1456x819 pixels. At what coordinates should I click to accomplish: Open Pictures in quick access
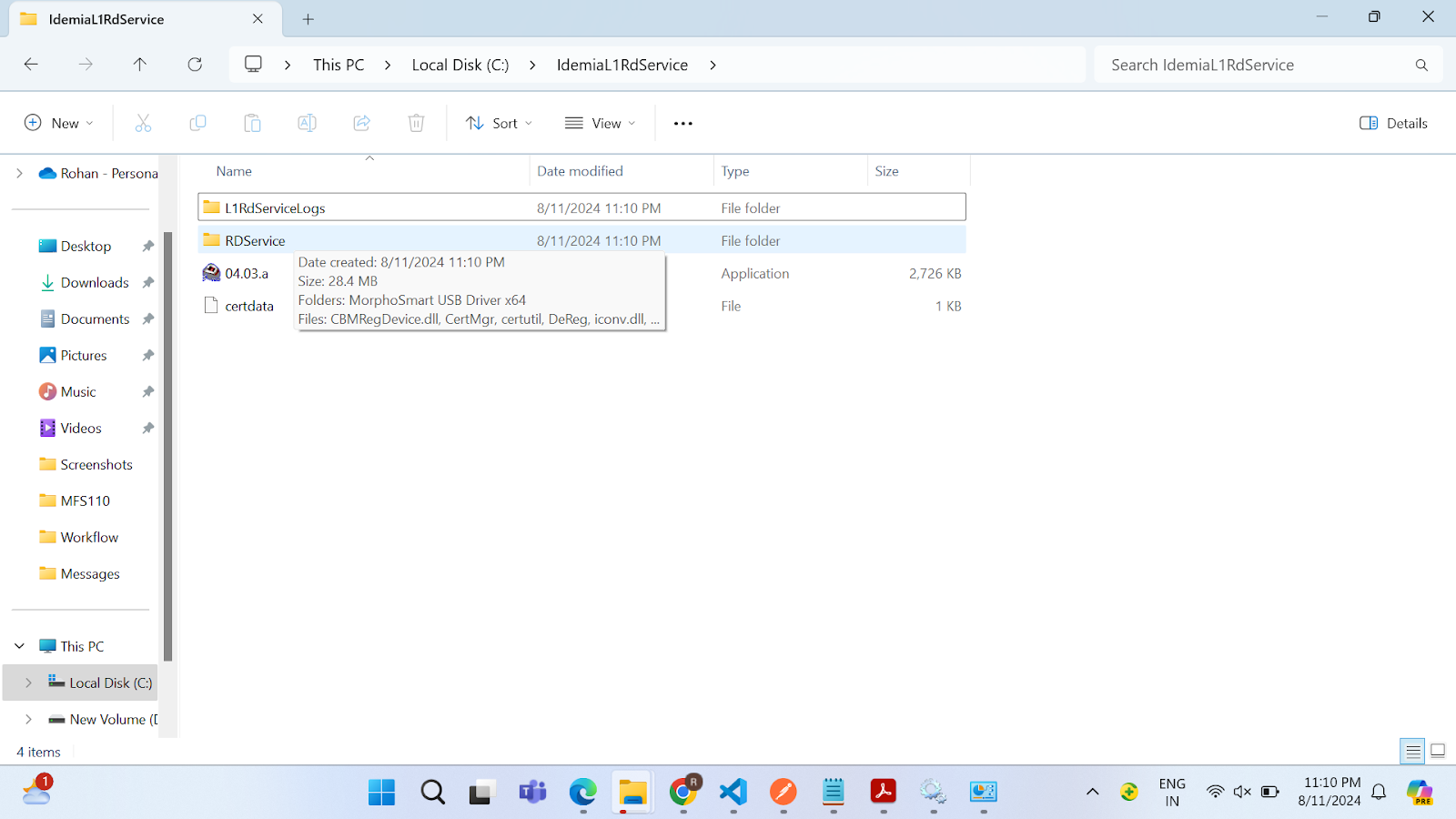(x=84, y=355)
